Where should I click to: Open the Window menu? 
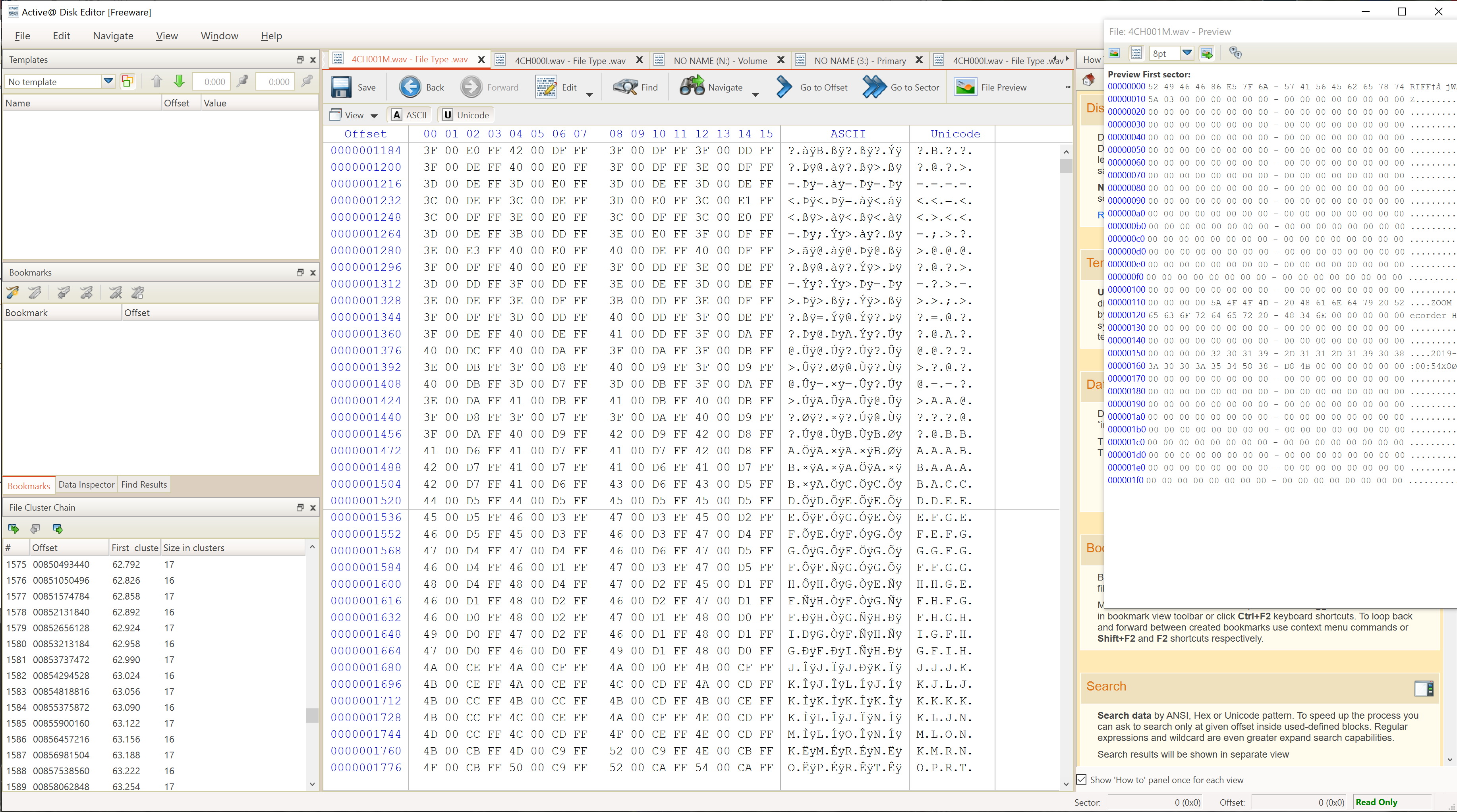click(219, 36)
